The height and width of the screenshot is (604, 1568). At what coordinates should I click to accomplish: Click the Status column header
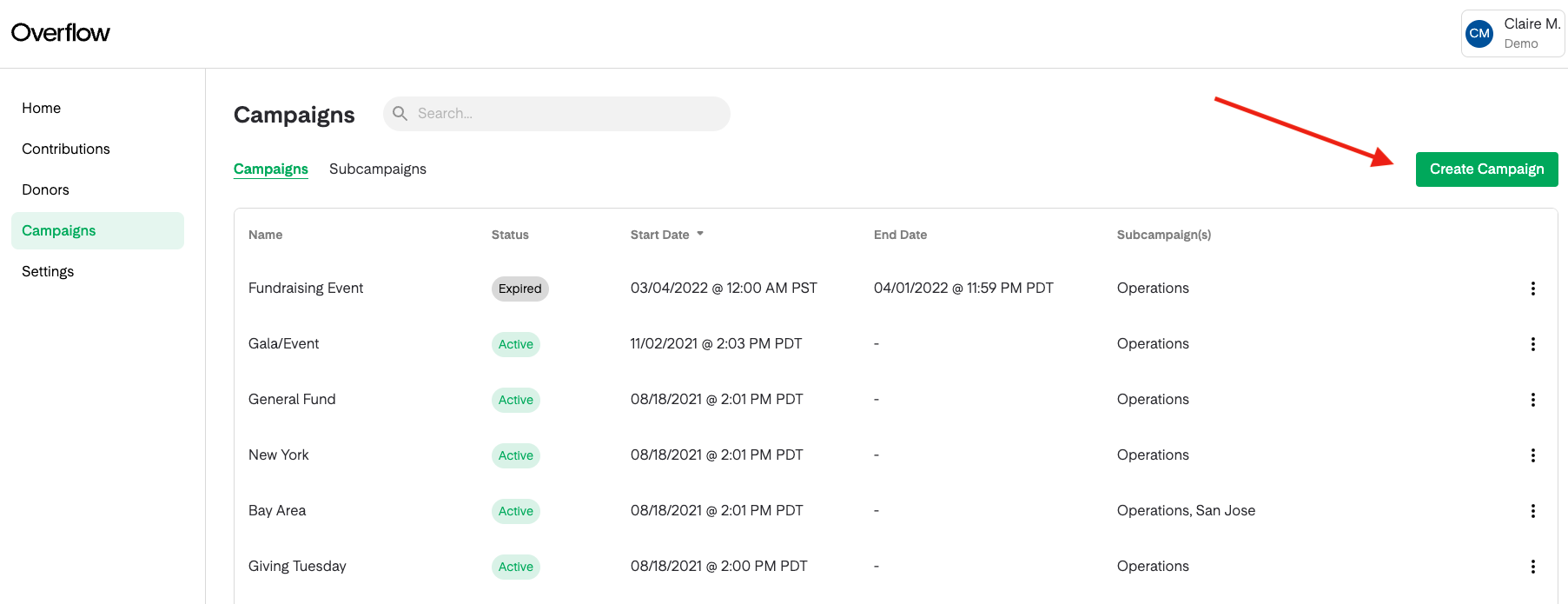click(x=510, y=235)
